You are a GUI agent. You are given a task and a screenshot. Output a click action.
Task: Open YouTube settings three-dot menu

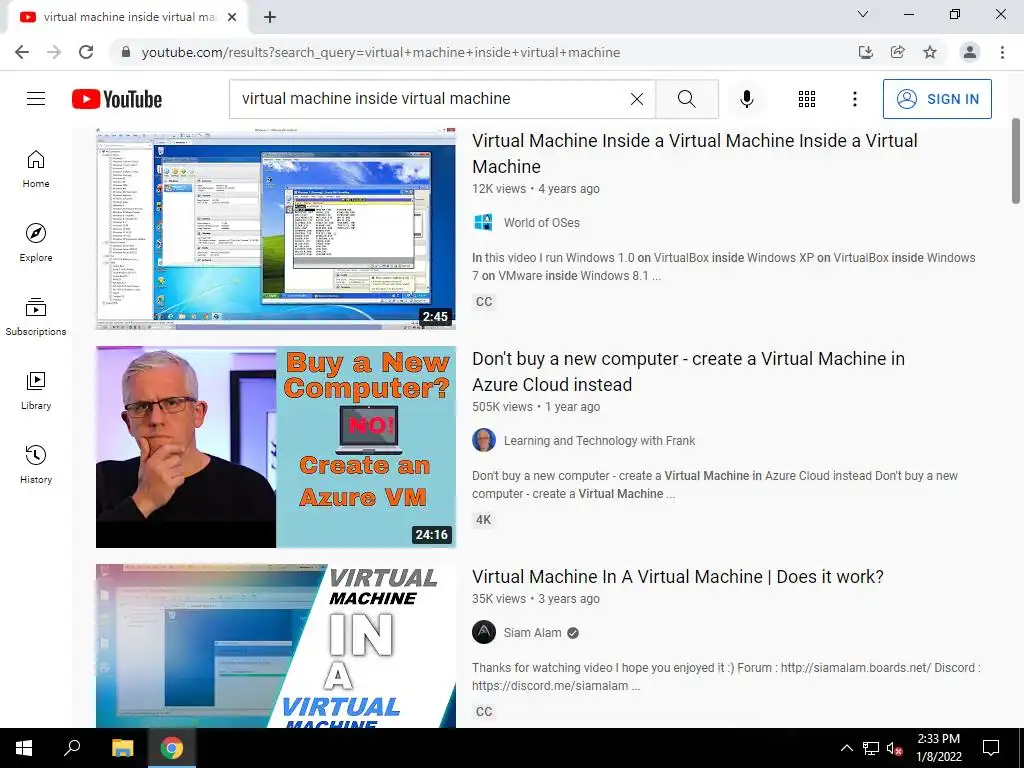pos(854,99)
